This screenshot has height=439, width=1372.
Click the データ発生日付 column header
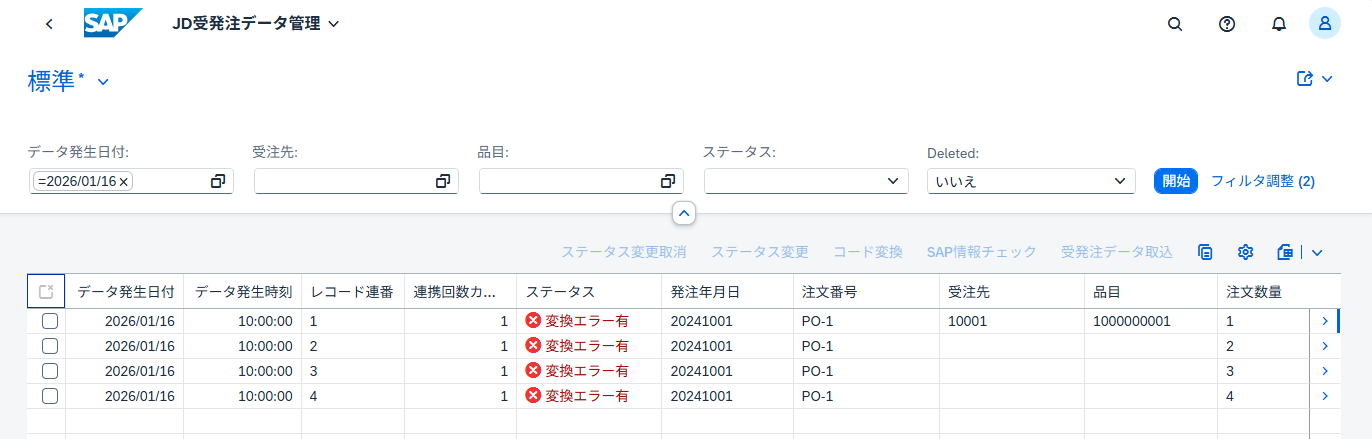click(125, 292)
